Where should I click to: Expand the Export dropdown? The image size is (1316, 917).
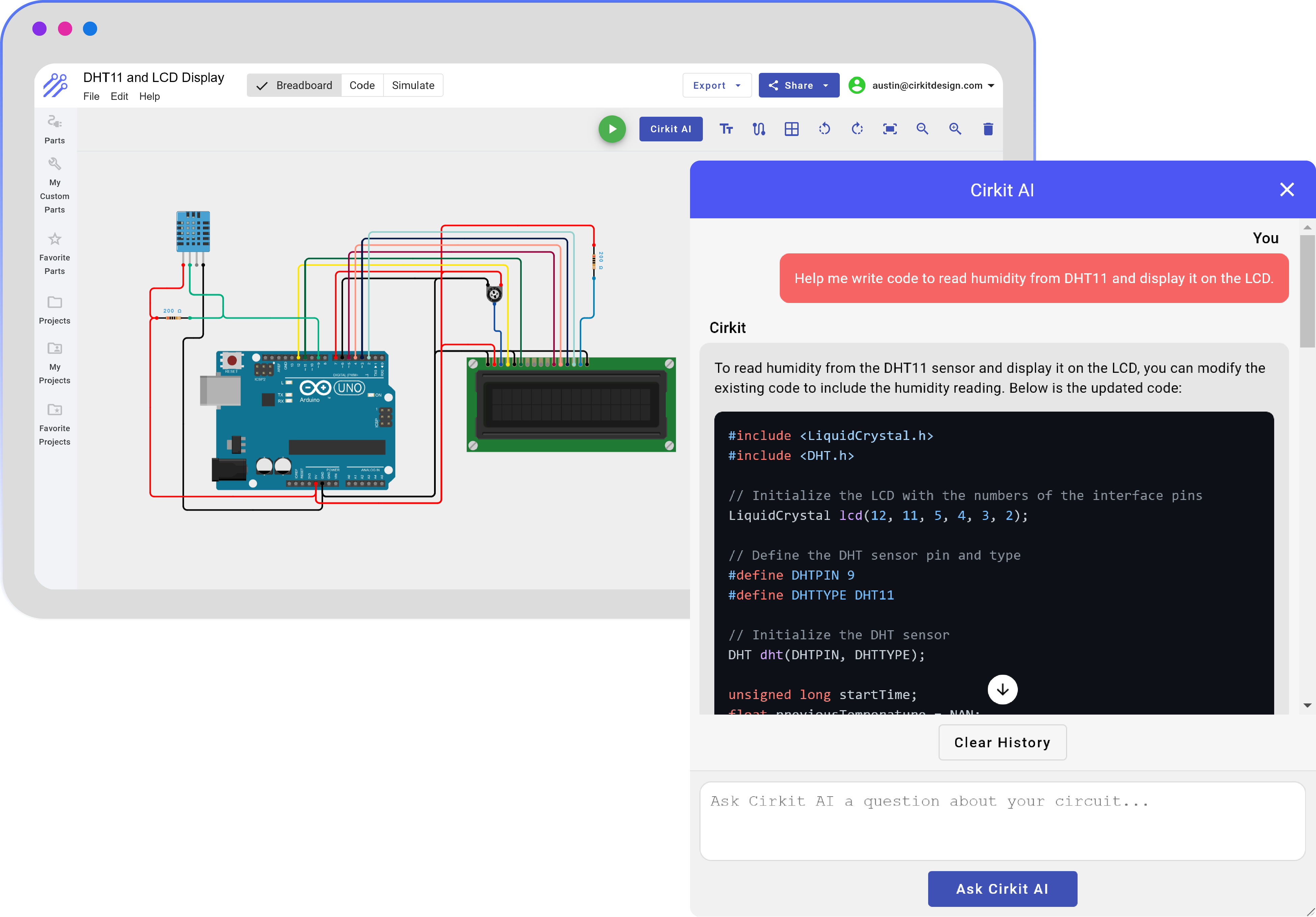[716, 85]
